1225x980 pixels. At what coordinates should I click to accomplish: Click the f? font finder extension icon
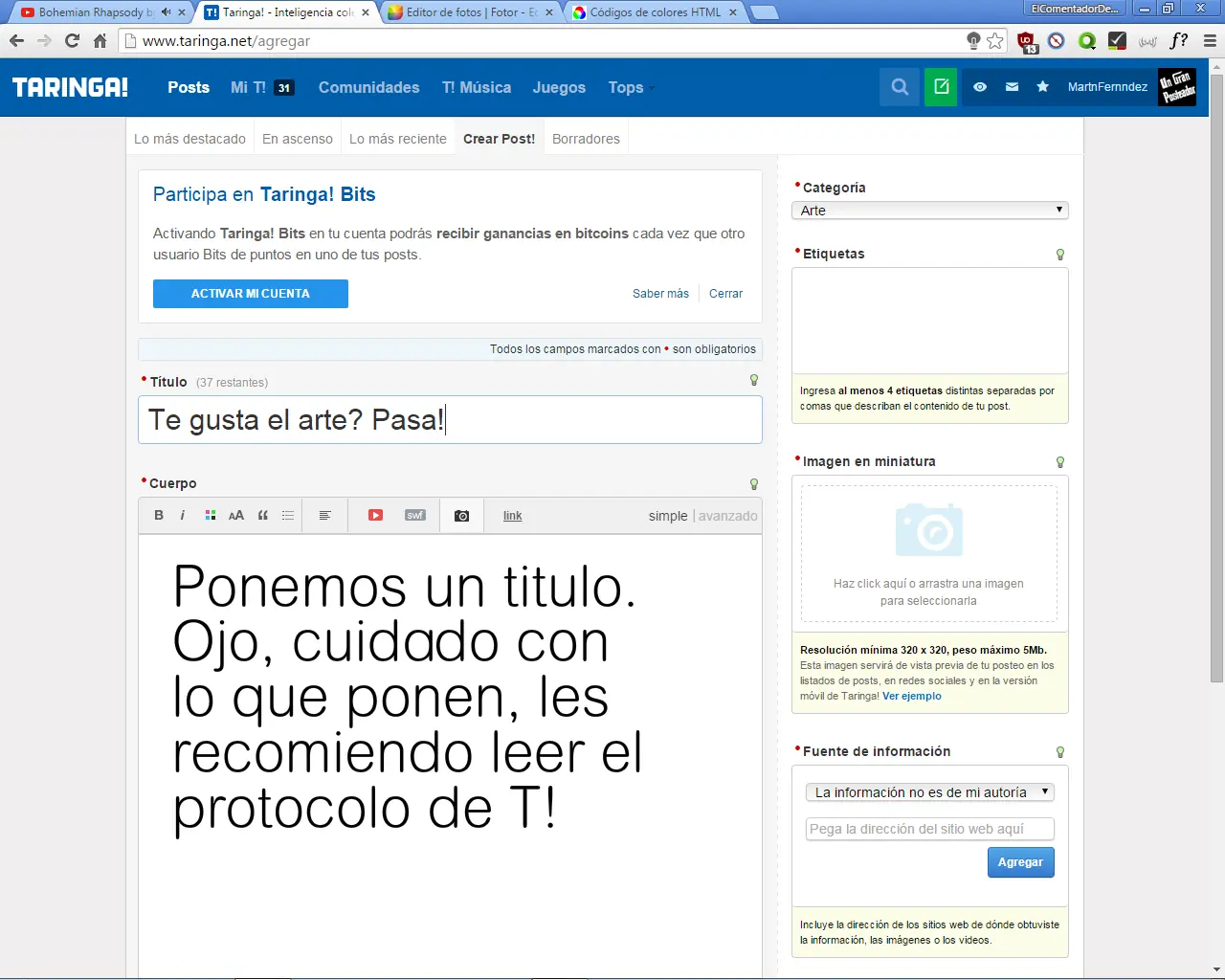tap(1179, 40)
